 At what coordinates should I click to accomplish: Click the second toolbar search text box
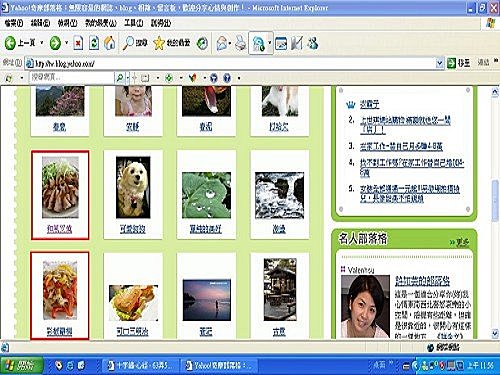(71, 78)
